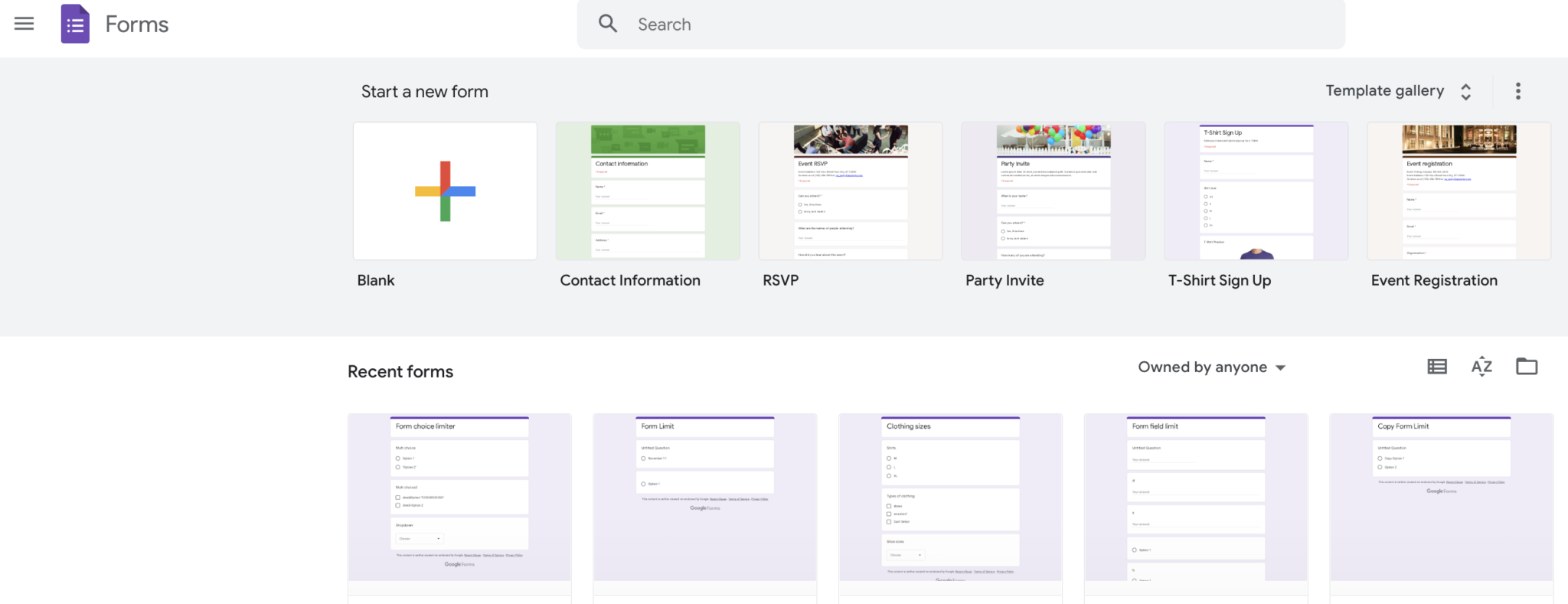Open the 'Clothing sizes' recent form

950,498
